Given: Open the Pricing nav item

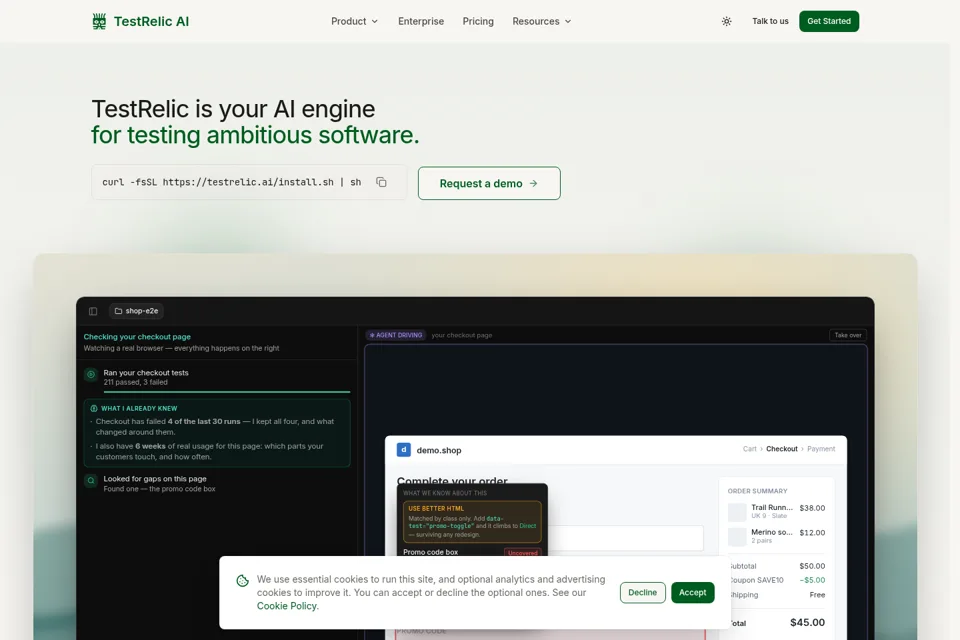Looking at the screenshot, I should click(478, 21).
